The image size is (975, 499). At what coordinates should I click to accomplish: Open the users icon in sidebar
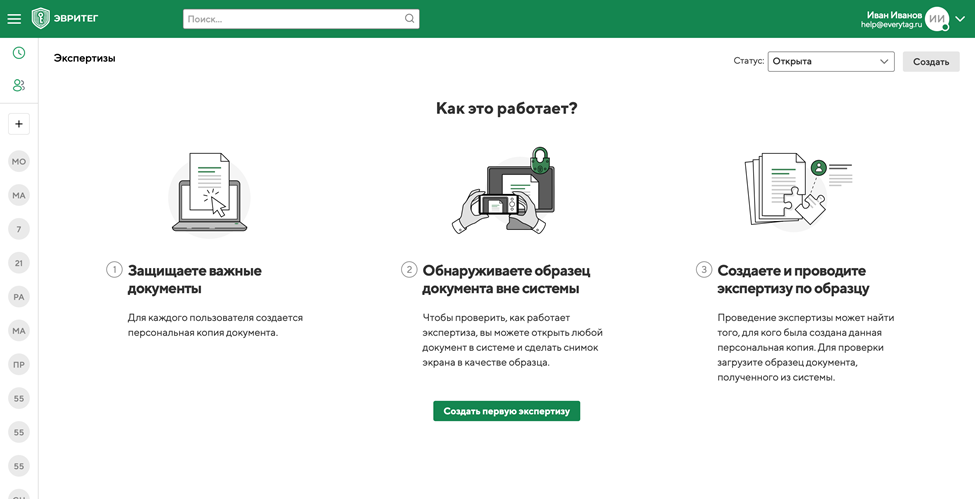pyautogui.click(x=19, y=86)
